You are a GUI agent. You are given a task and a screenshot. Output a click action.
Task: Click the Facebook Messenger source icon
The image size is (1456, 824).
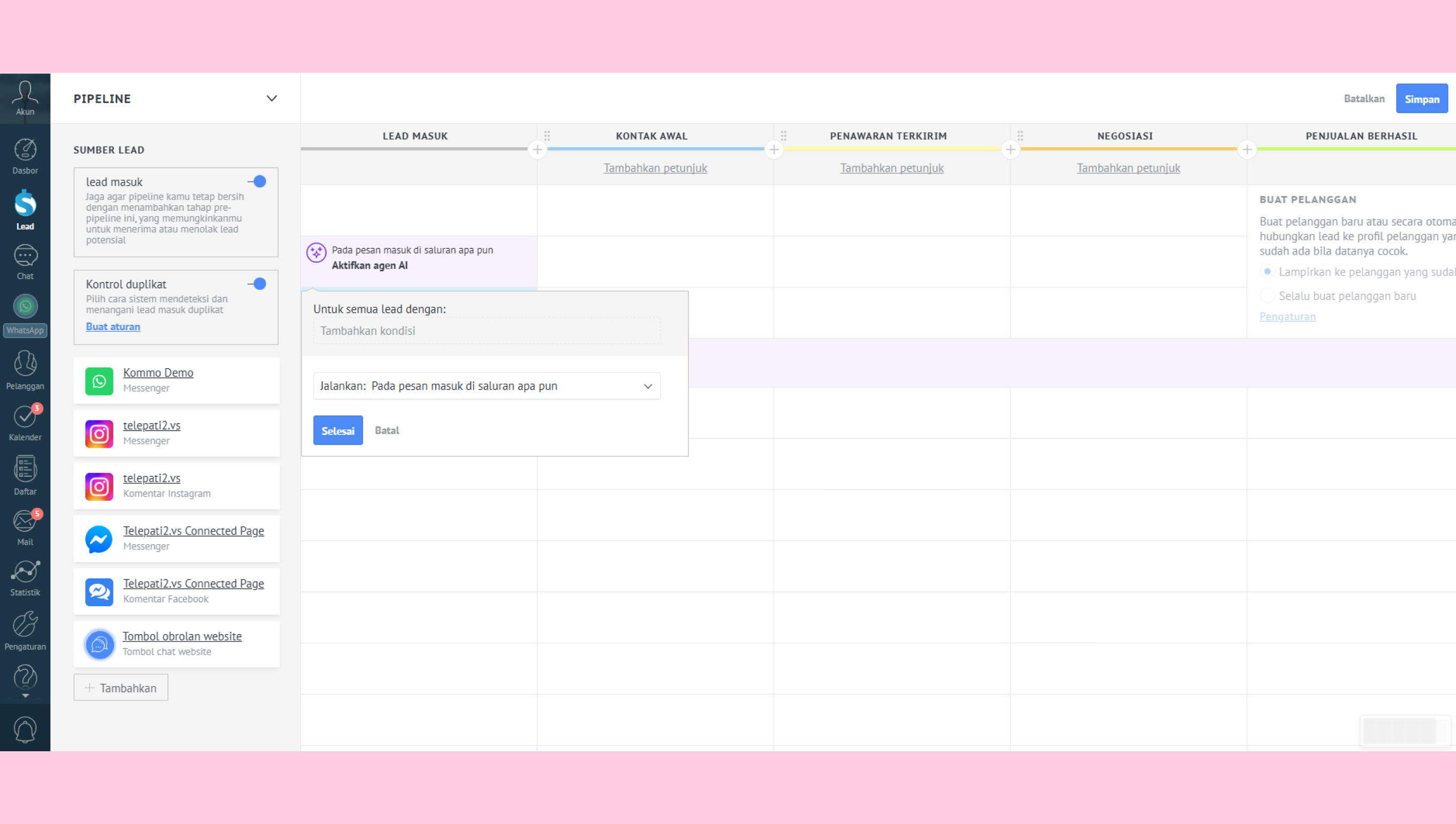click(99, 539)
